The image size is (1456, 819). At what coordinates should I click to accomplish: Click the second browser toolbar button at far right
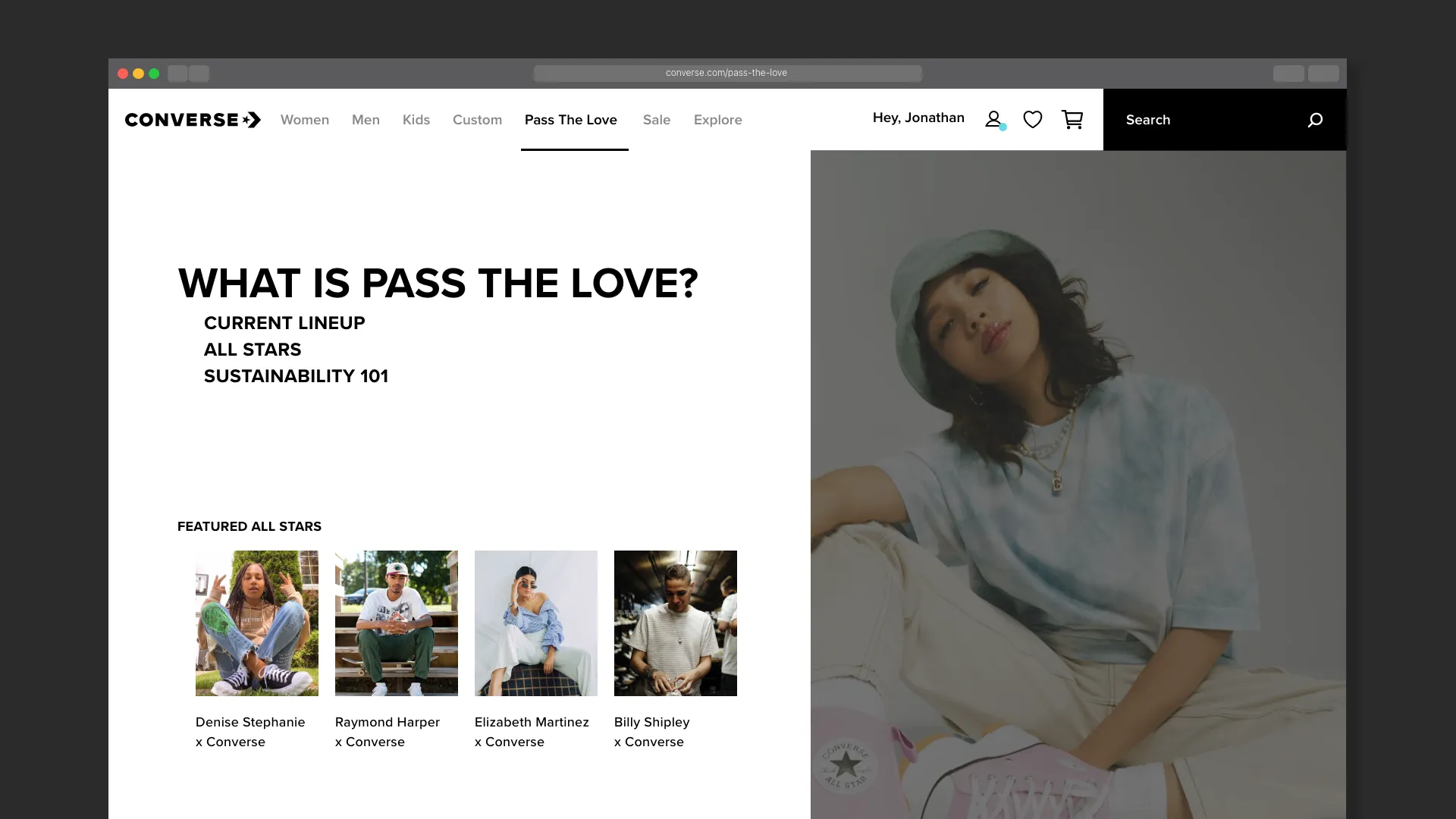click(1323, 74)
